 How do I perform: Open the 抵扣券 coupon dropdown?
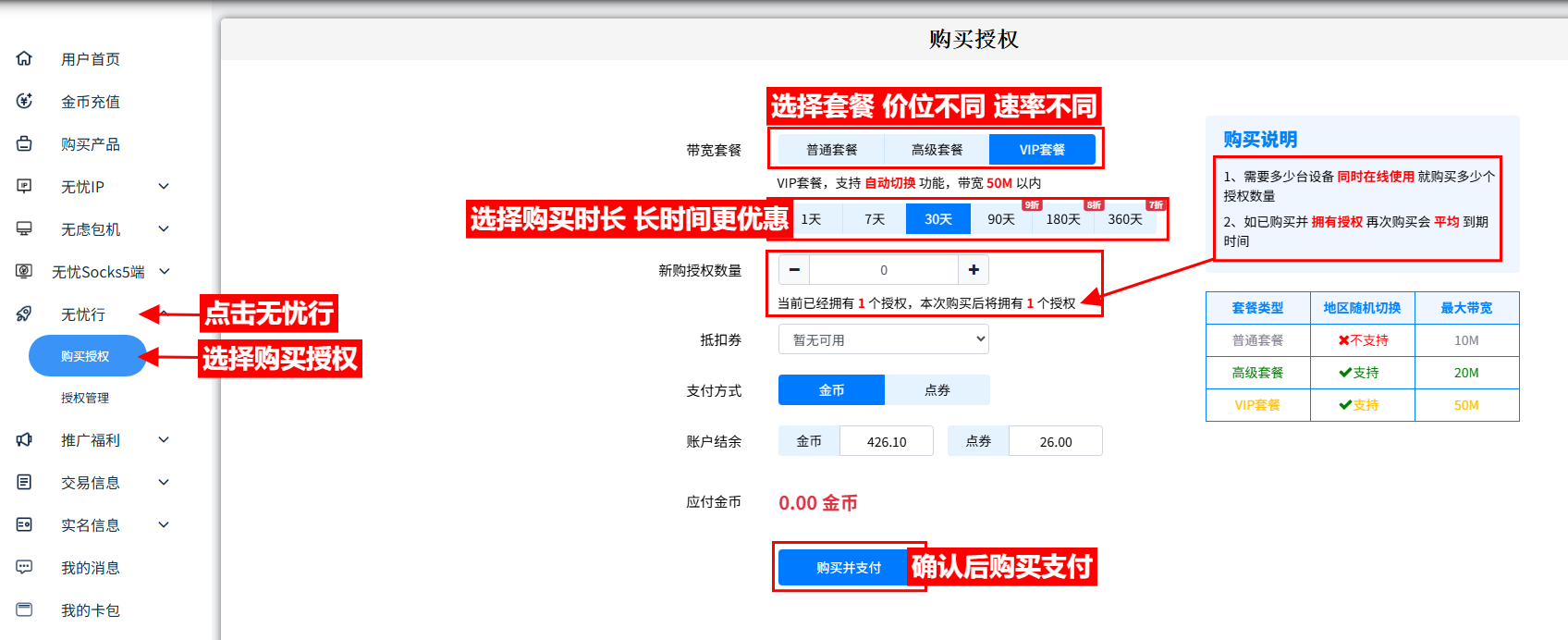tap(883, 339)
